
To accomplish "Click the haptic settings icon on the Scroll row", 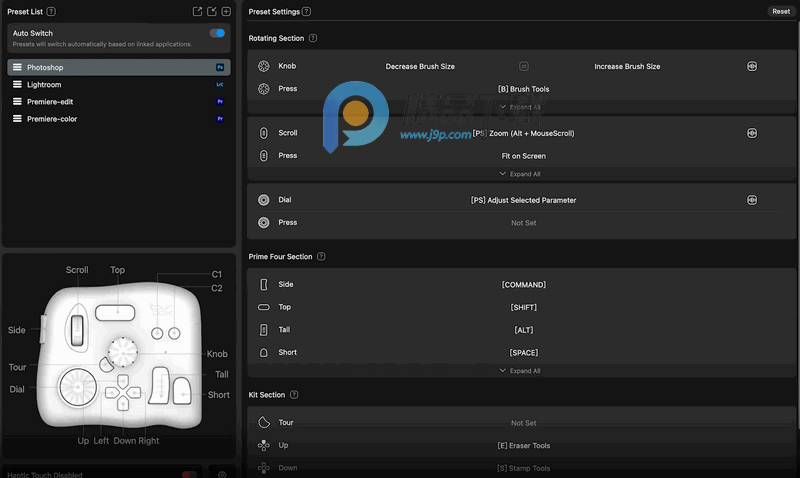I will coord(751,133).
